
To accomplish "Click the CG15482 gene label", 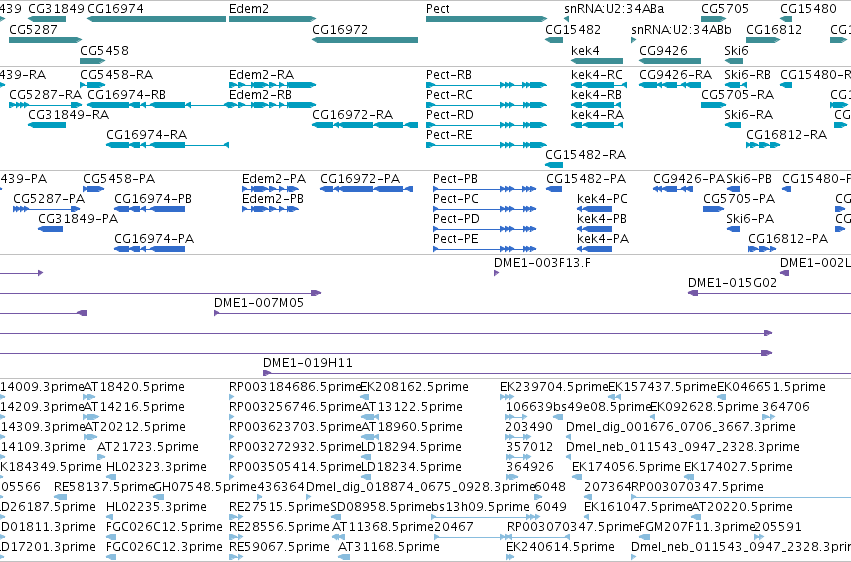I will click(573, 29).
